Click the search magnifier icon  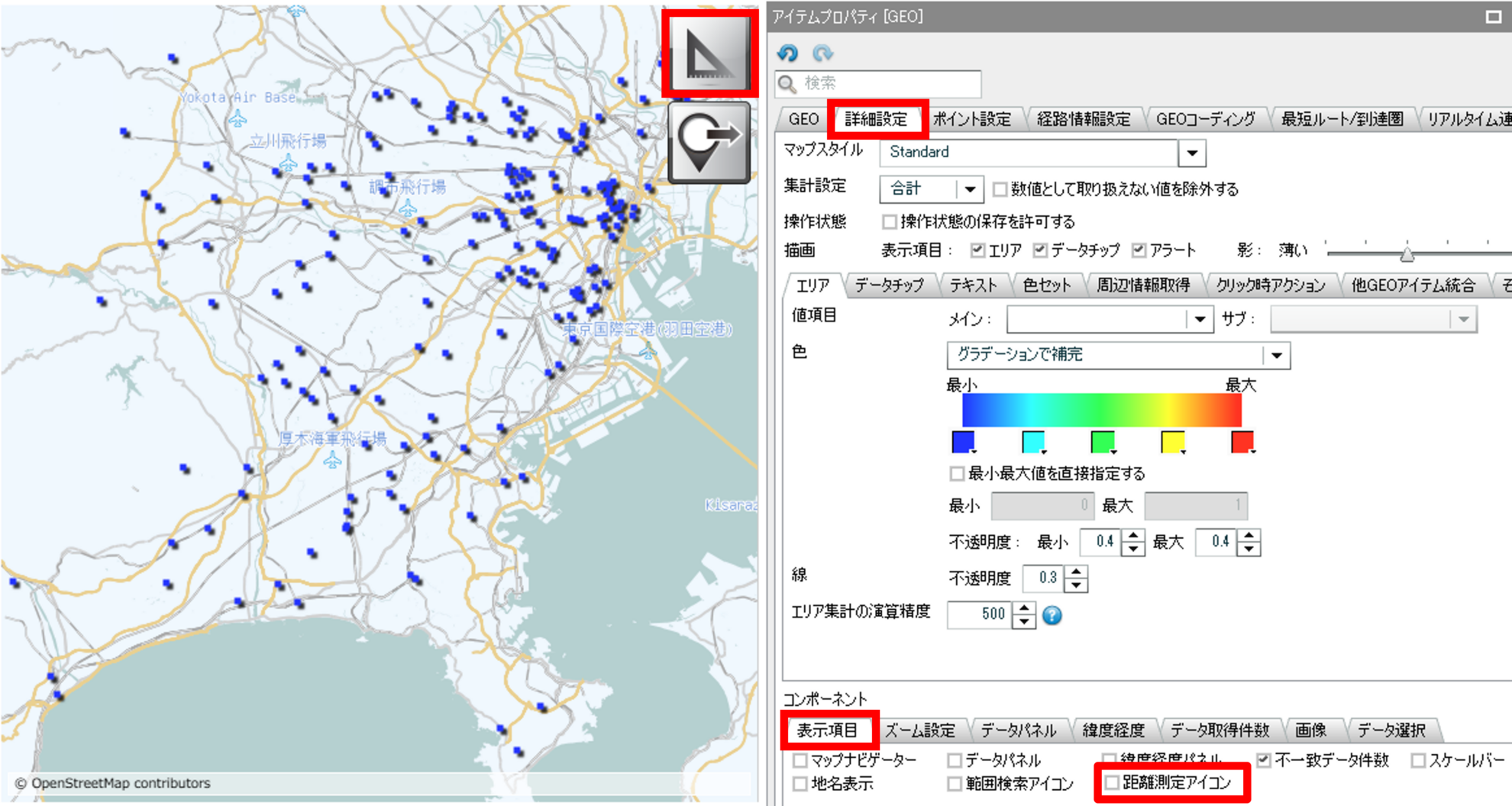click(x=787, y=83)
